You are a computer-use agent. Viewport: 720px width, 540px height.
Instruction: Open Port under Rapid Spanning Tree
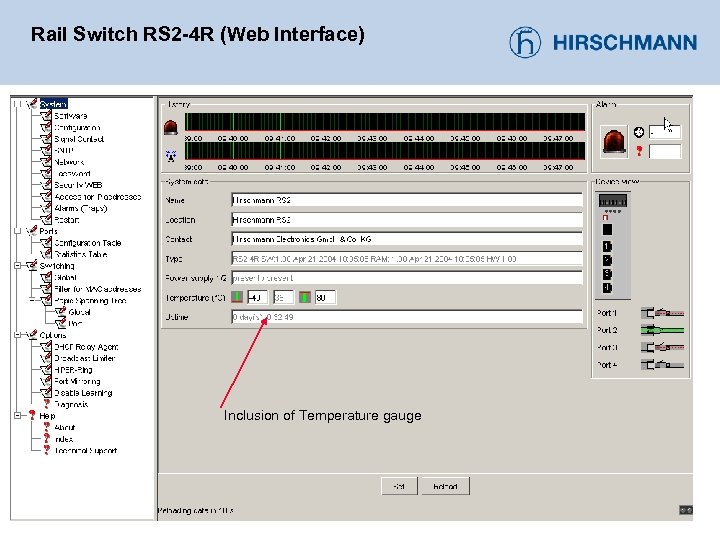75,323
